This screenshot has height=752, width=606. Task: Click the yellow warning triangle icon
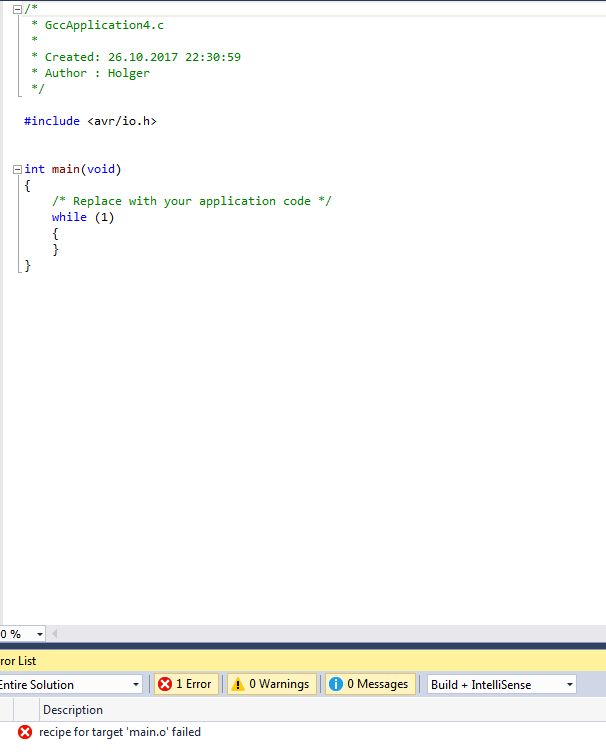(237, 684)
